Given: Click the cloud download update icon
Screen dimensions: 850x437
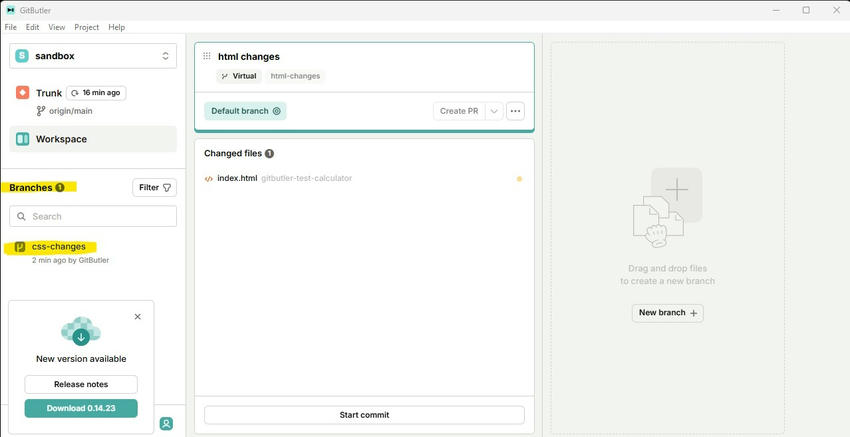Looking at the screenshot, I should pos(81,331).
